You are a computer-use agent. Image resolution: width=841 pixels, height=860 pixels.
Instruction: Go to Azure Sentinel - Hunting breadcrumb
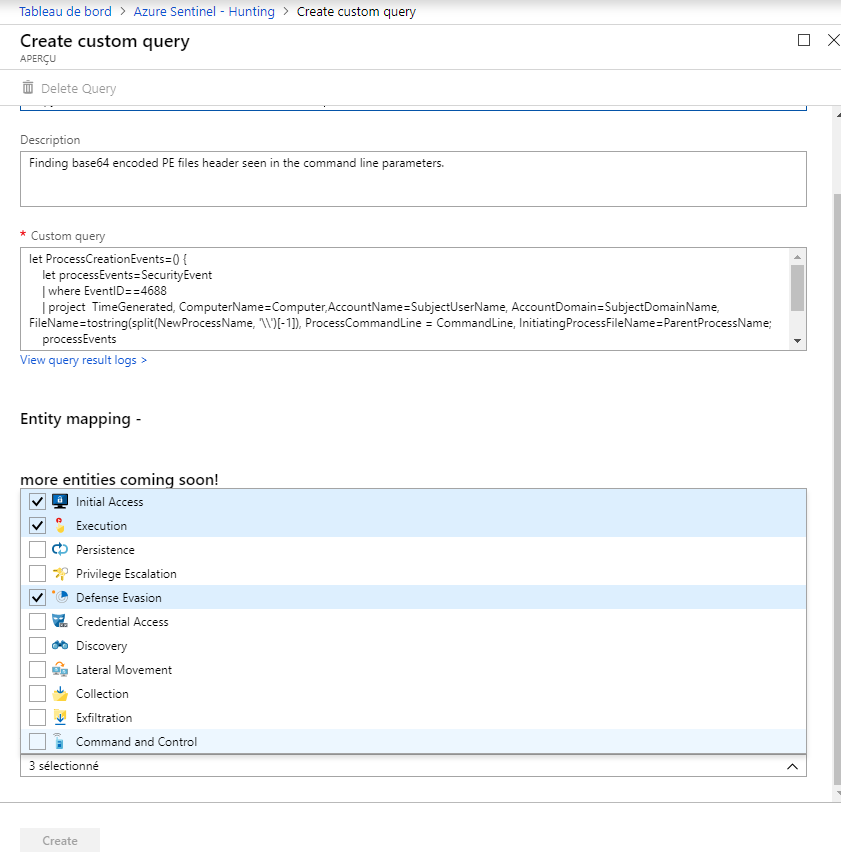point(204,12)
